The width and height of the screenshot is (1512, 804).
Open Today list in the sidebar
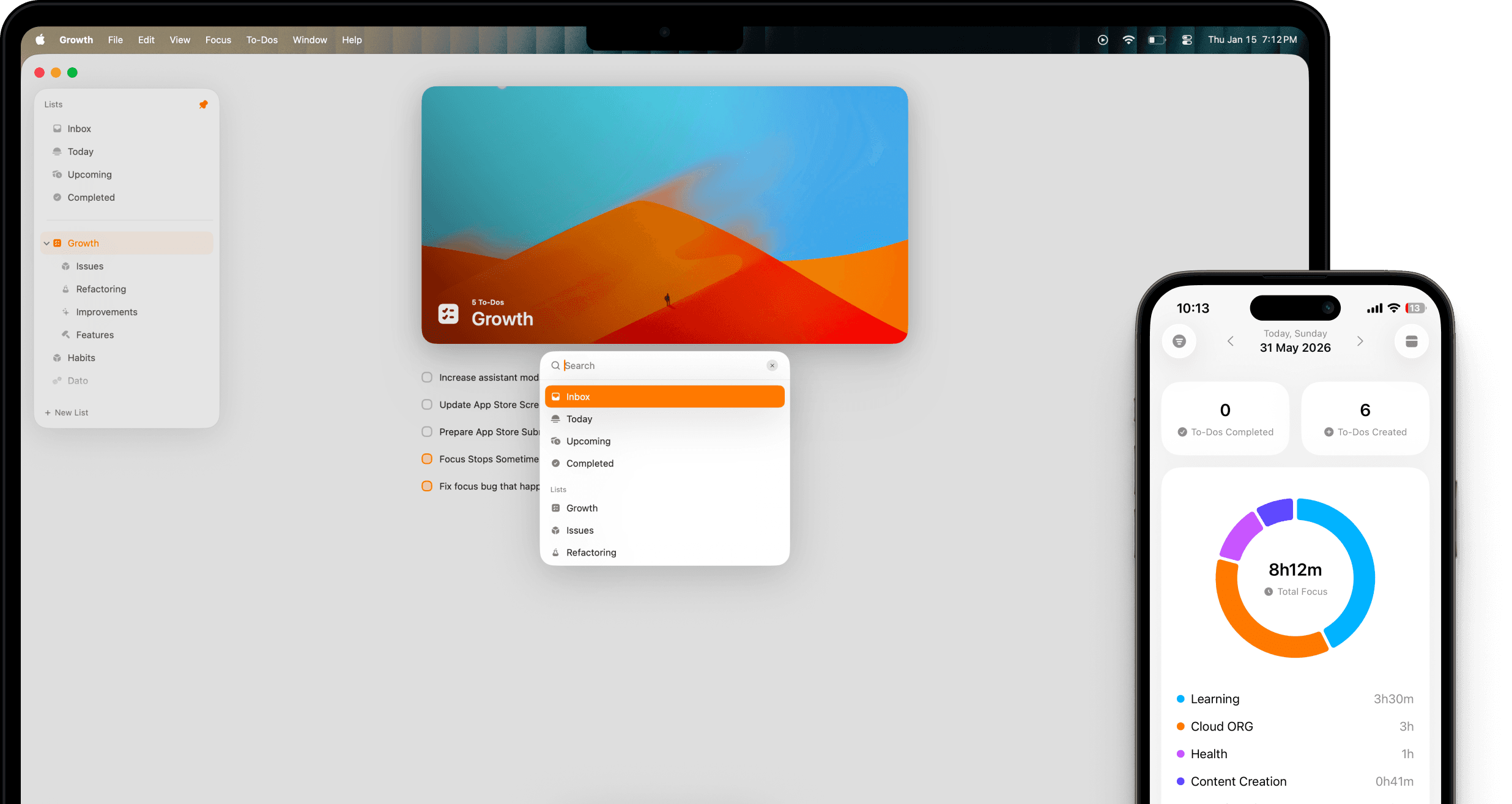point(127,151)
